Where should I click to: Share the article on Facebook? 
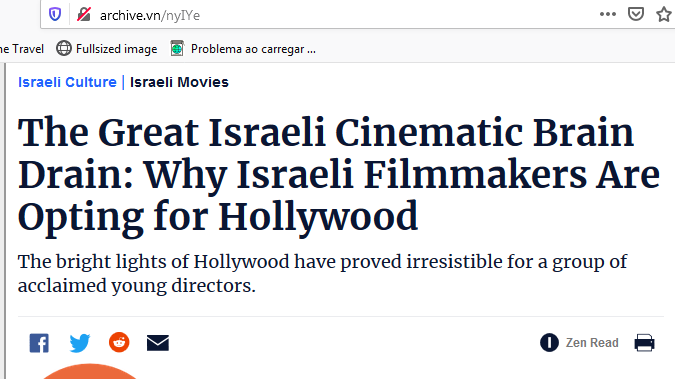click(39, 343)
